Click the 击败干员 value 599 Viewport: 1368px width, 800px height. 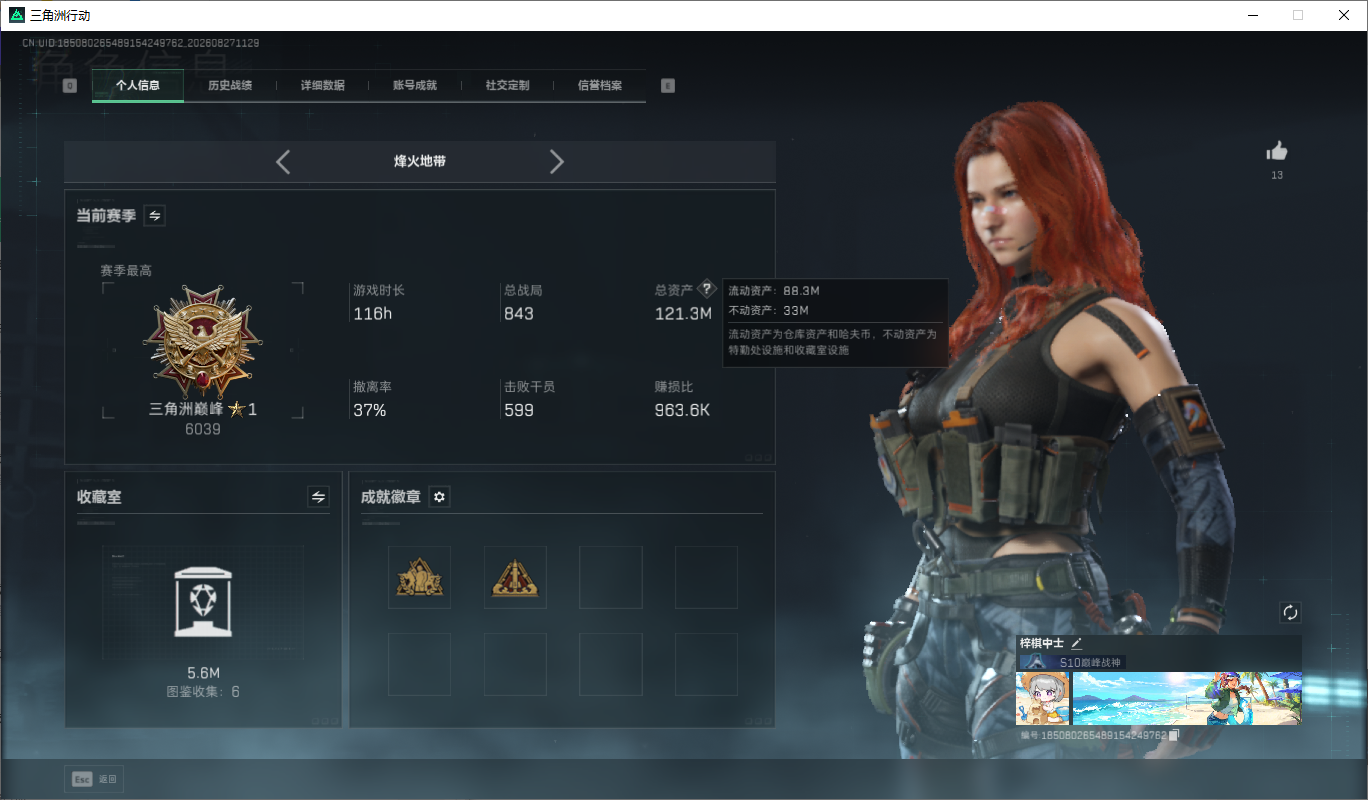click(519, 410)
